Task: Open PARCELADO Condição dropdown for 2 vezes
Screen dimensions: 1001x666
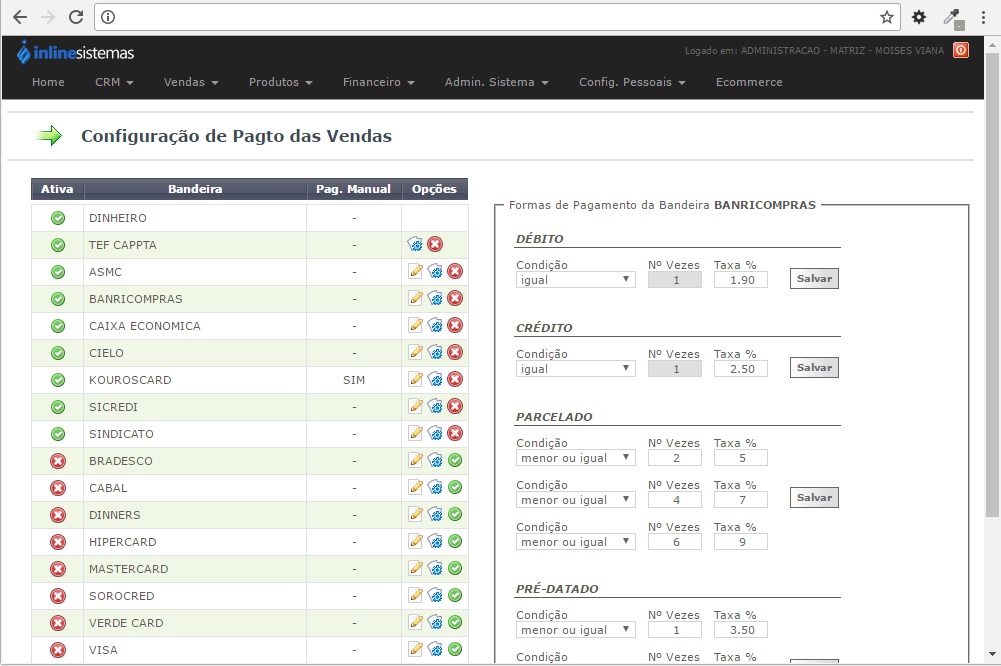Action: point(575,458)
